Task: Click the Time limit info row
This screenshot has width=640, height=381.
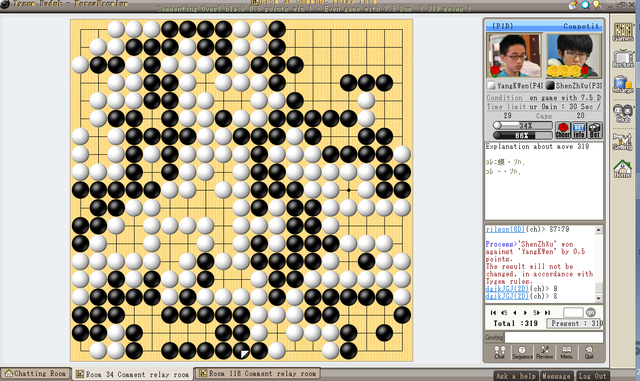Action: click(544, 107)
